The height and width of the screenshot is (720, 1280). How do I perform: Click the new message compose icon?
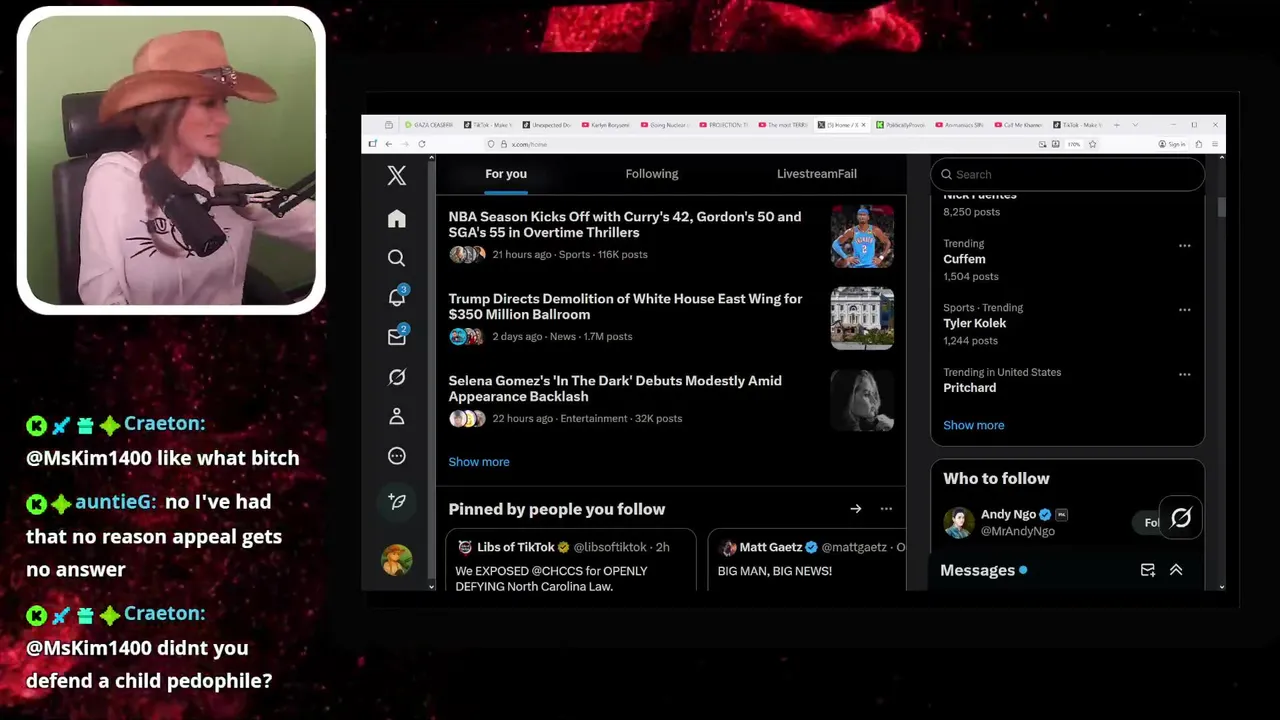1148,570
